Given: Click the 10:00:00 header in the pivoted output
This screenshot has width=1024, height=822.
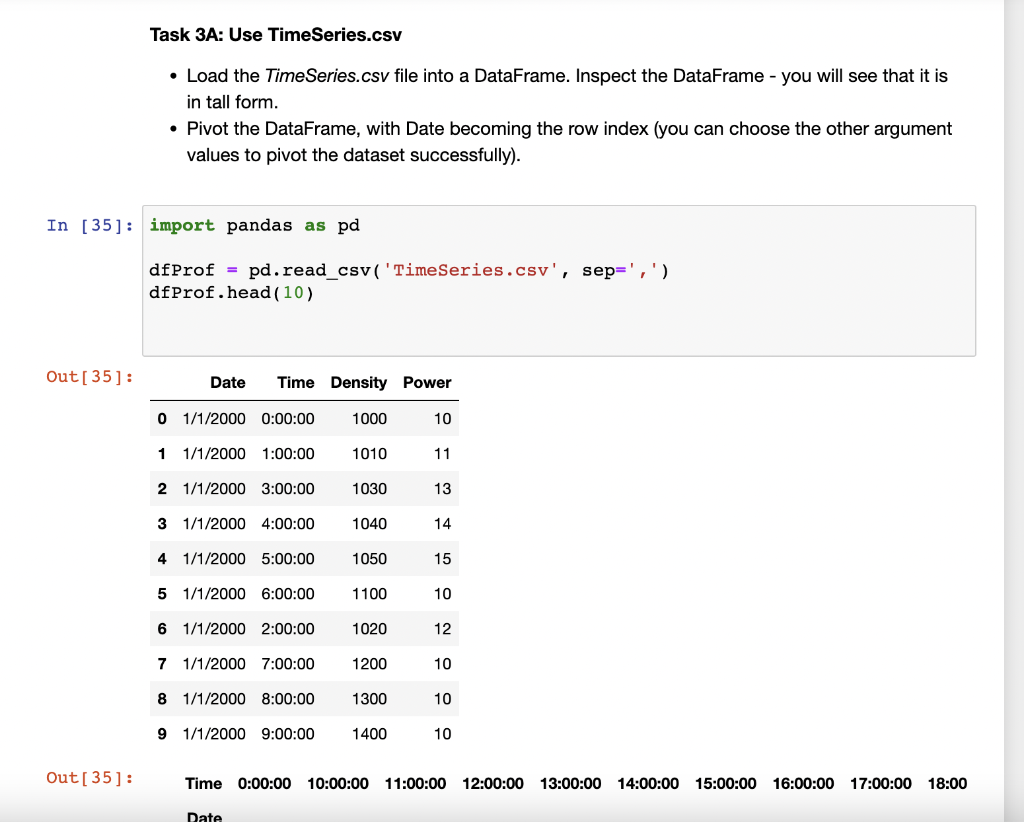Looking at the screenshot, I should tap(338, 784).
